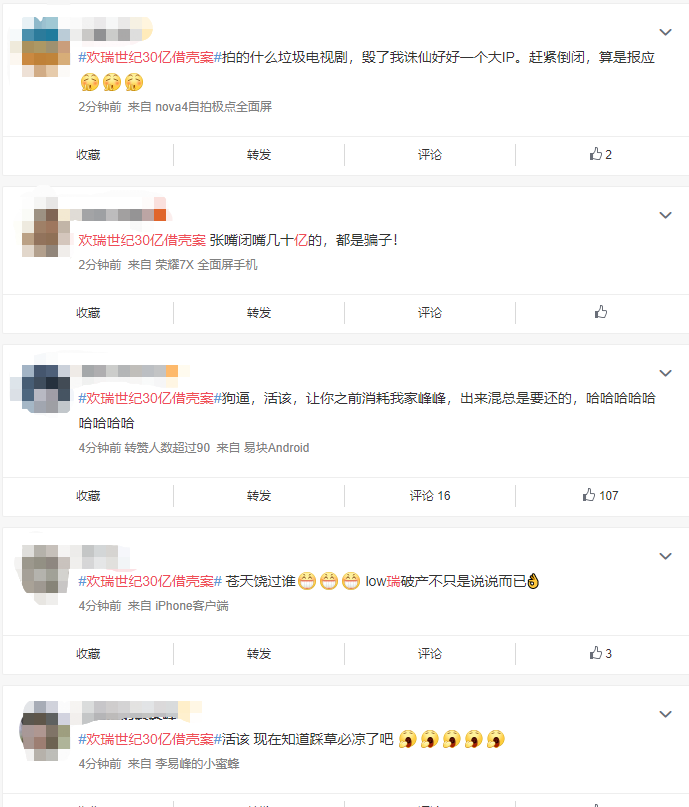Like the 荣耀7X post with no likes
689x807 pixels.
(x=600, y=312)
